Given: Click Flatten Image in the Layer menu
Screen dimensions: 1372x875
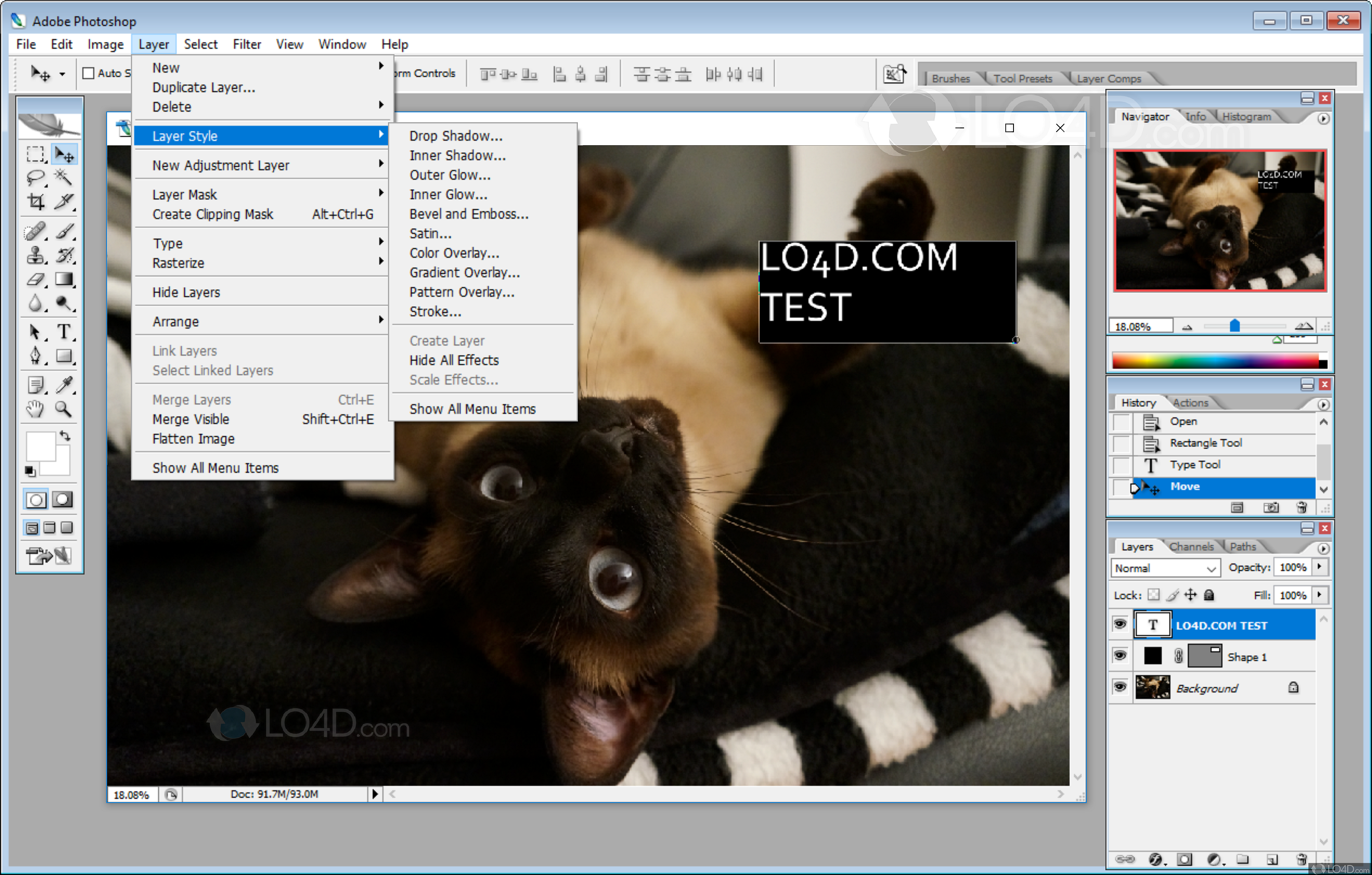Looking at the screenshot, I should click(x=193, y=438).
